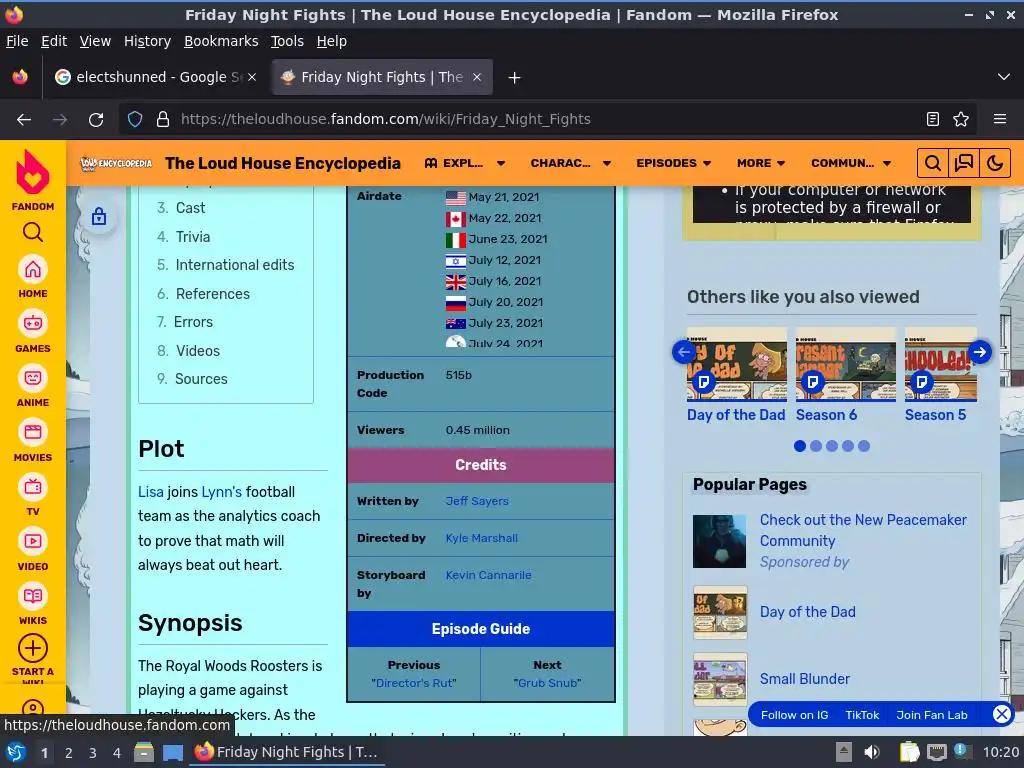Click the site security padlock icon
Image resolution: width=1024 pixels, height=768 pixels.
coord(163,120)
